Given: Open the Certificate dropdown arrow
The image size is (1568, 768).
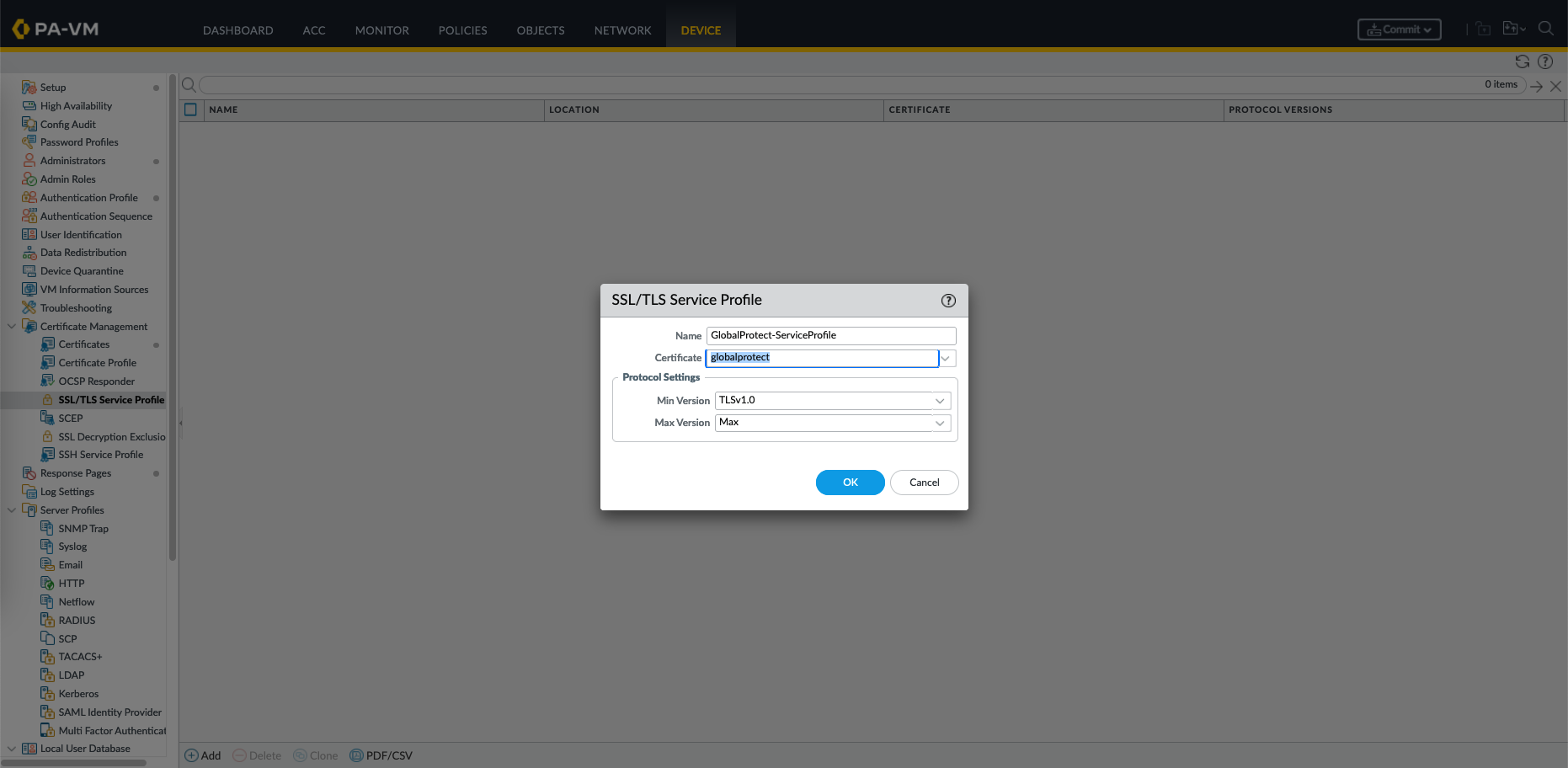Looking at the screenshot, I should point(947,359).
